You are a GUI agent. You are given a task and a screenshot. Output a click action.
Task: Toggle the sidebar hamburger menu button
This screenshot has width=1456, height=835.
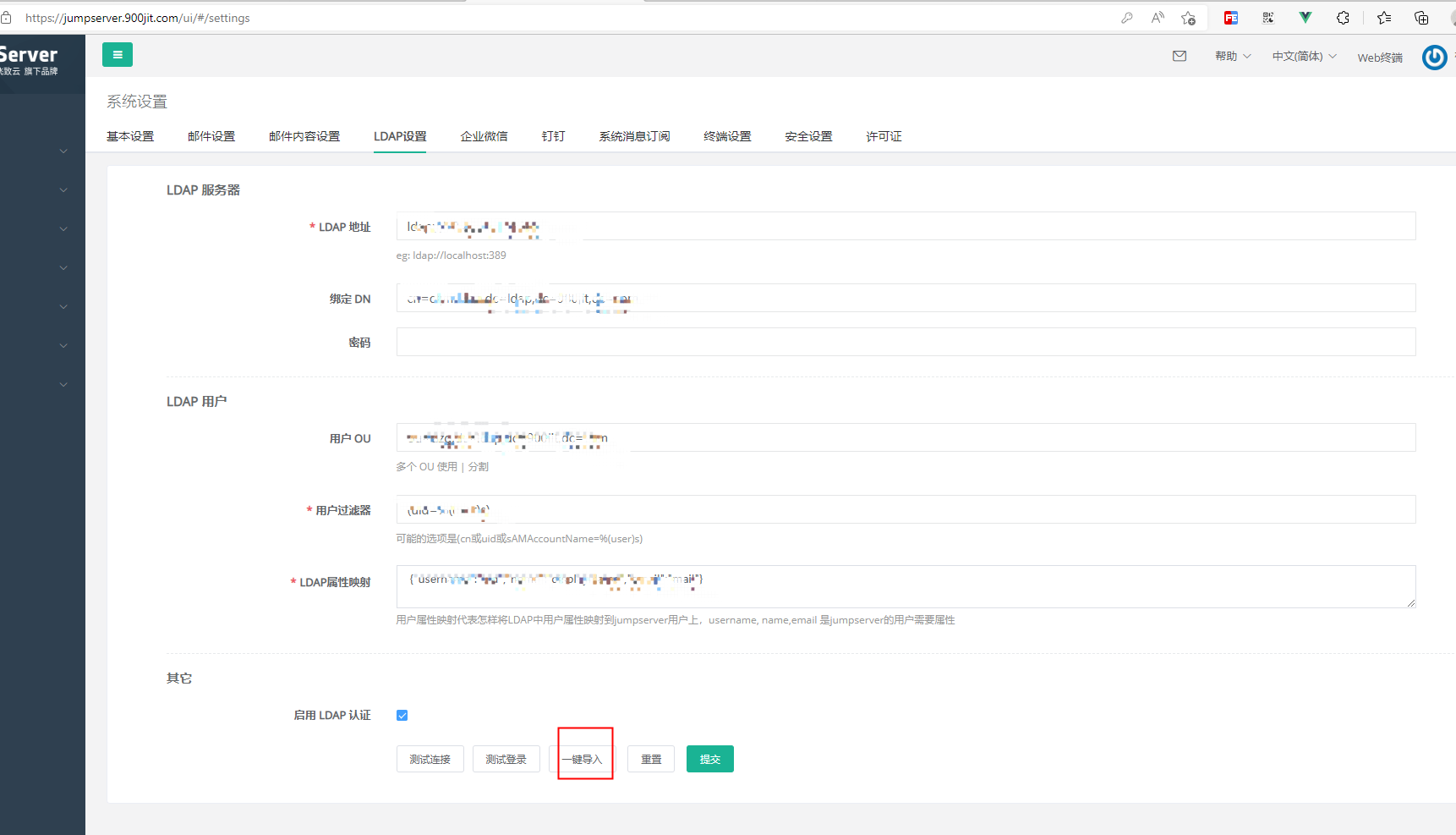(x=118, y=55)
